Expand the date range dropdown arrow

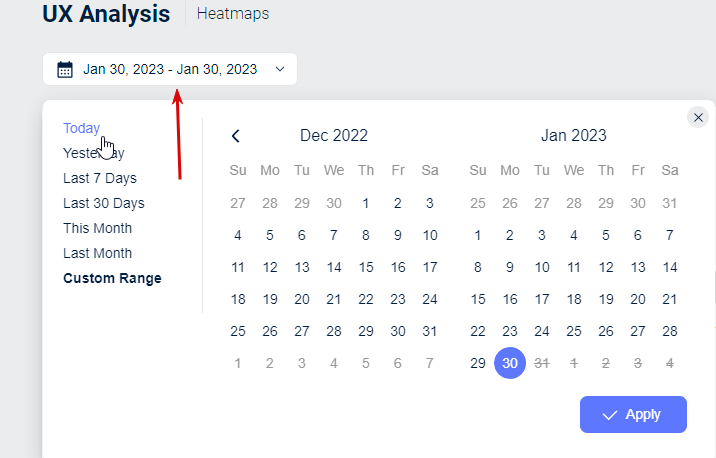coord(280,69)
